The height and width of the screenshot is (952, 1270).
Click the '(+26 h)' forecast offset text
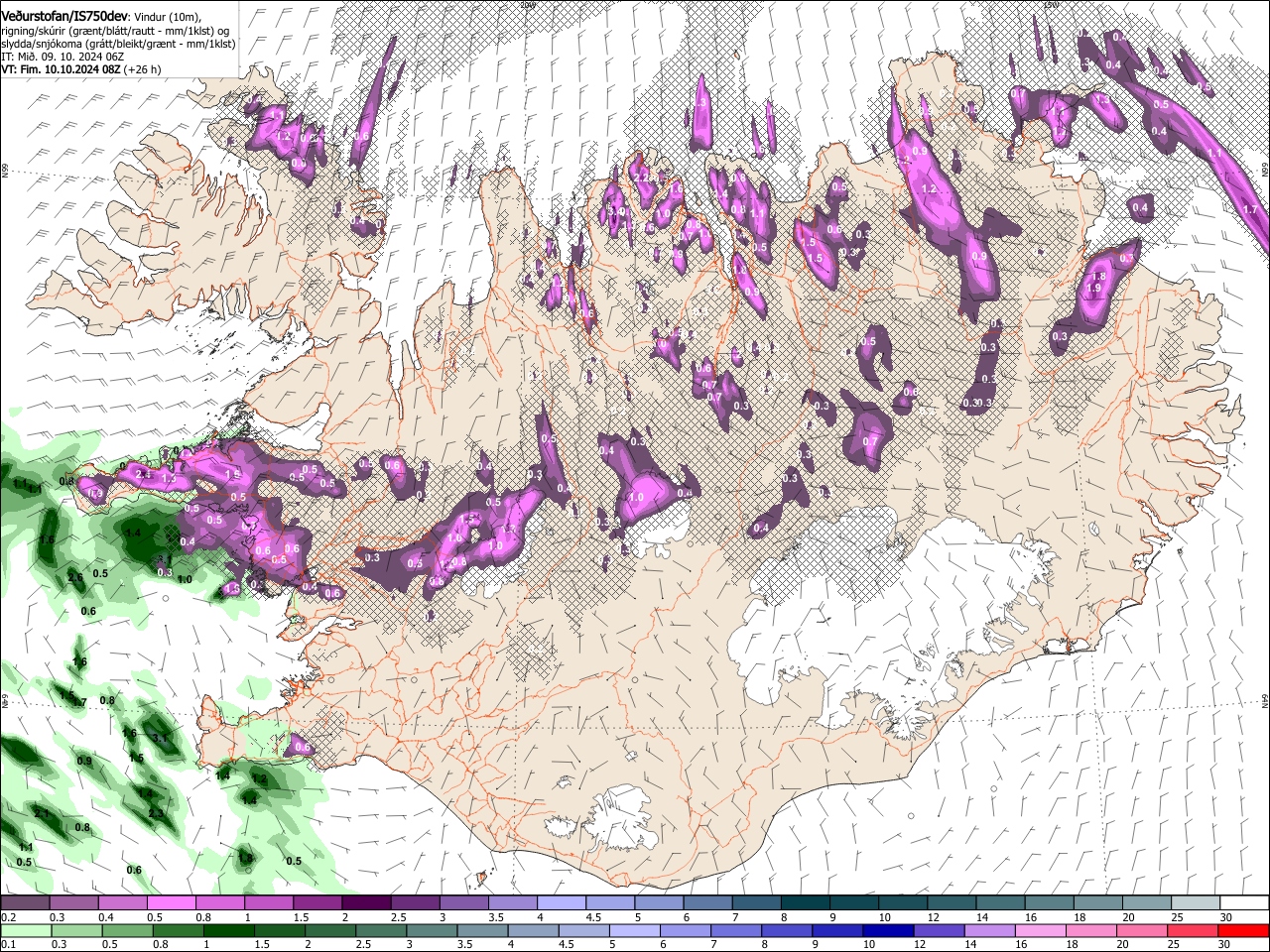pyautogui.click(x=143, y=69)
